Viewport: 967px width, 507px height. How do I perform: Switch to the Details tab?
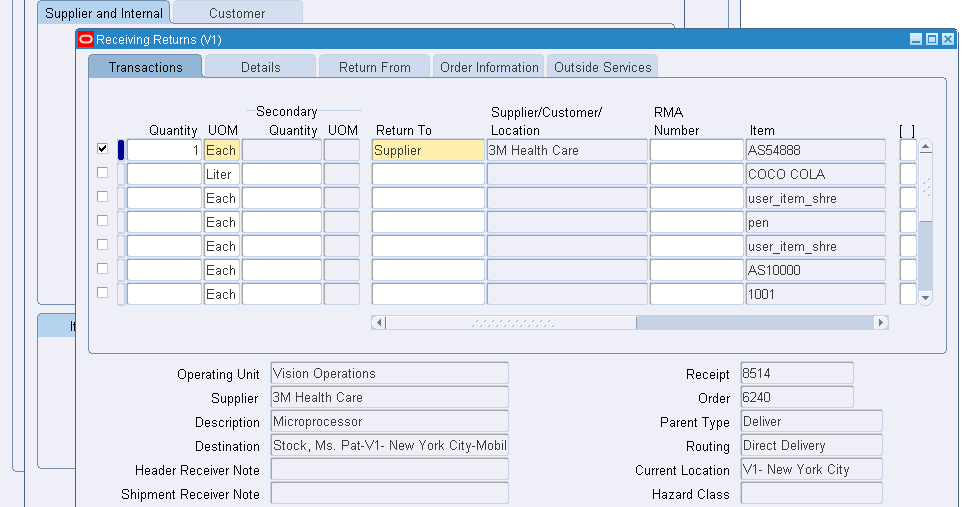point(260,67)
